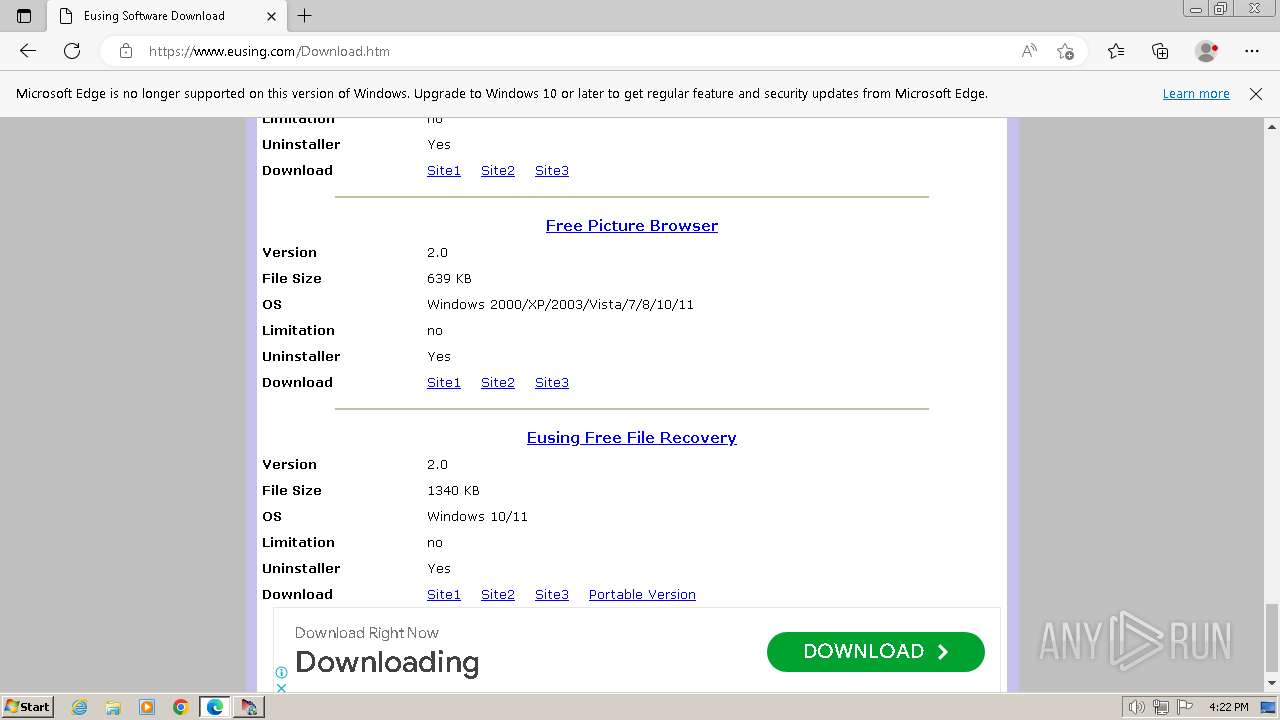
Task: Click the network tray icon
Action: point(1161,707)
